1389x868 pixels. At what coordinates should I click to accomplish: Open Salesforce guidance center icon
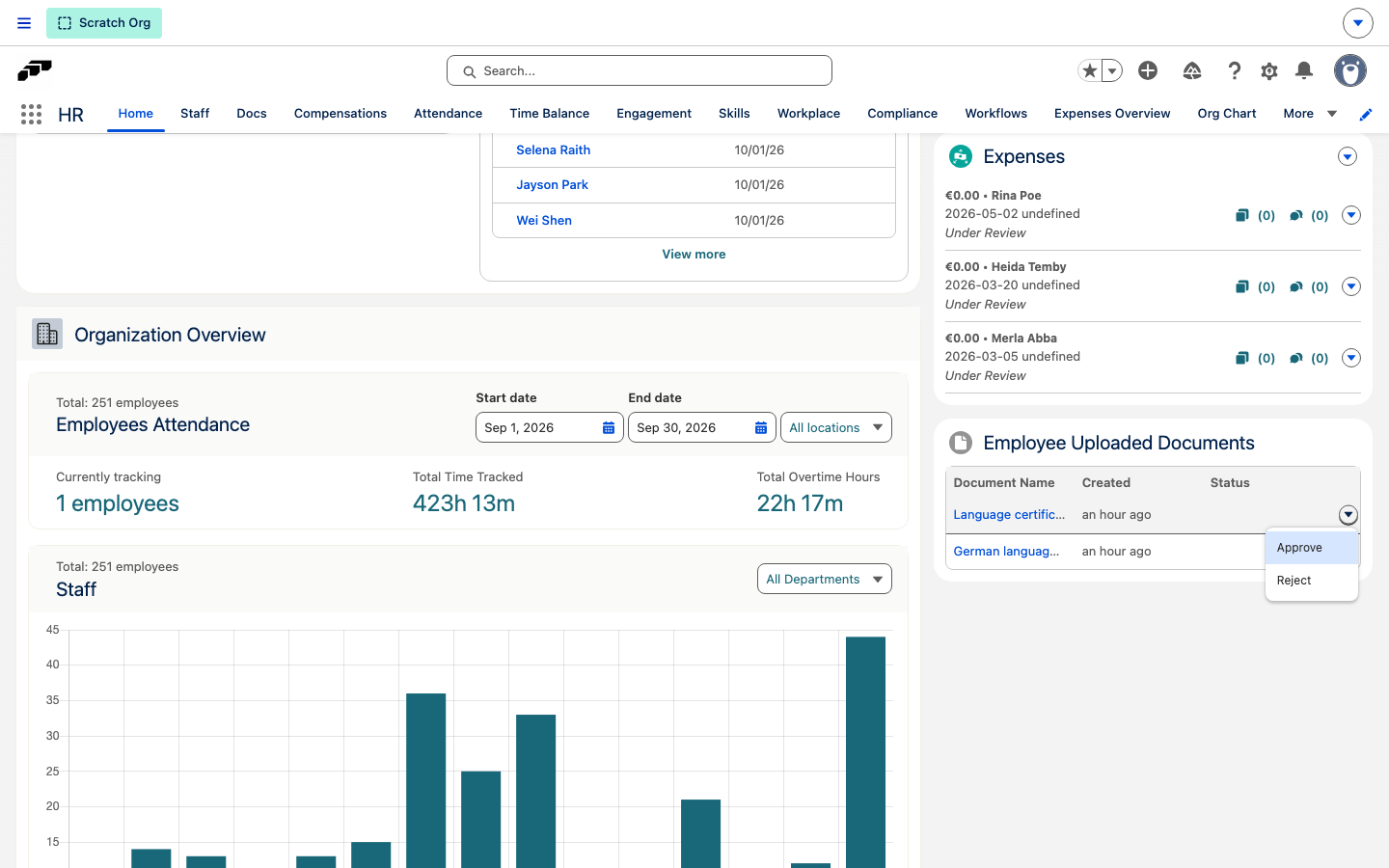pyautogui.click(x=1192, y=70)
